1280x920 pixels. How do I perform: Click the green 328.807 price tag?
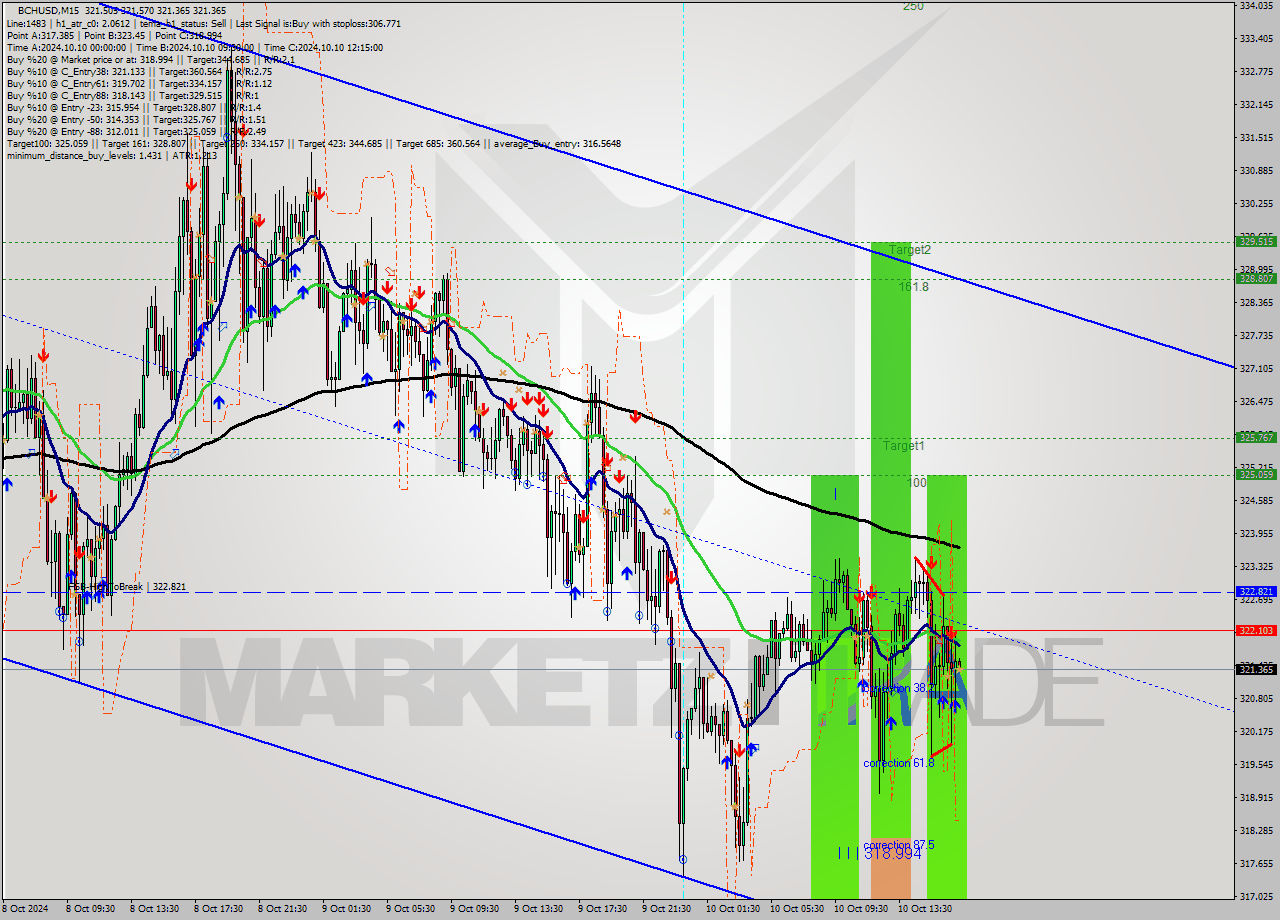click(x=1256, y=278)
